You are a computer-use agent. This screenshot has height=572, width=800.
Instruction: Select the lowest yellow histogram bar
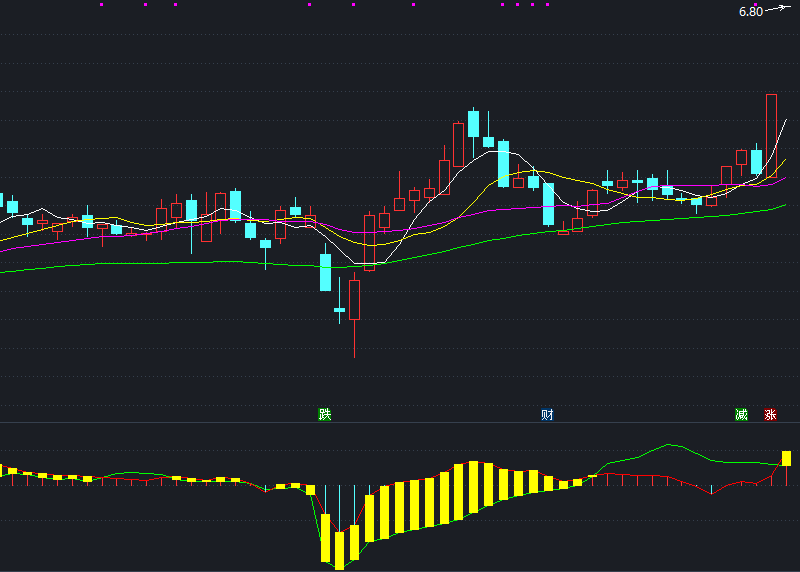point(339,550)
